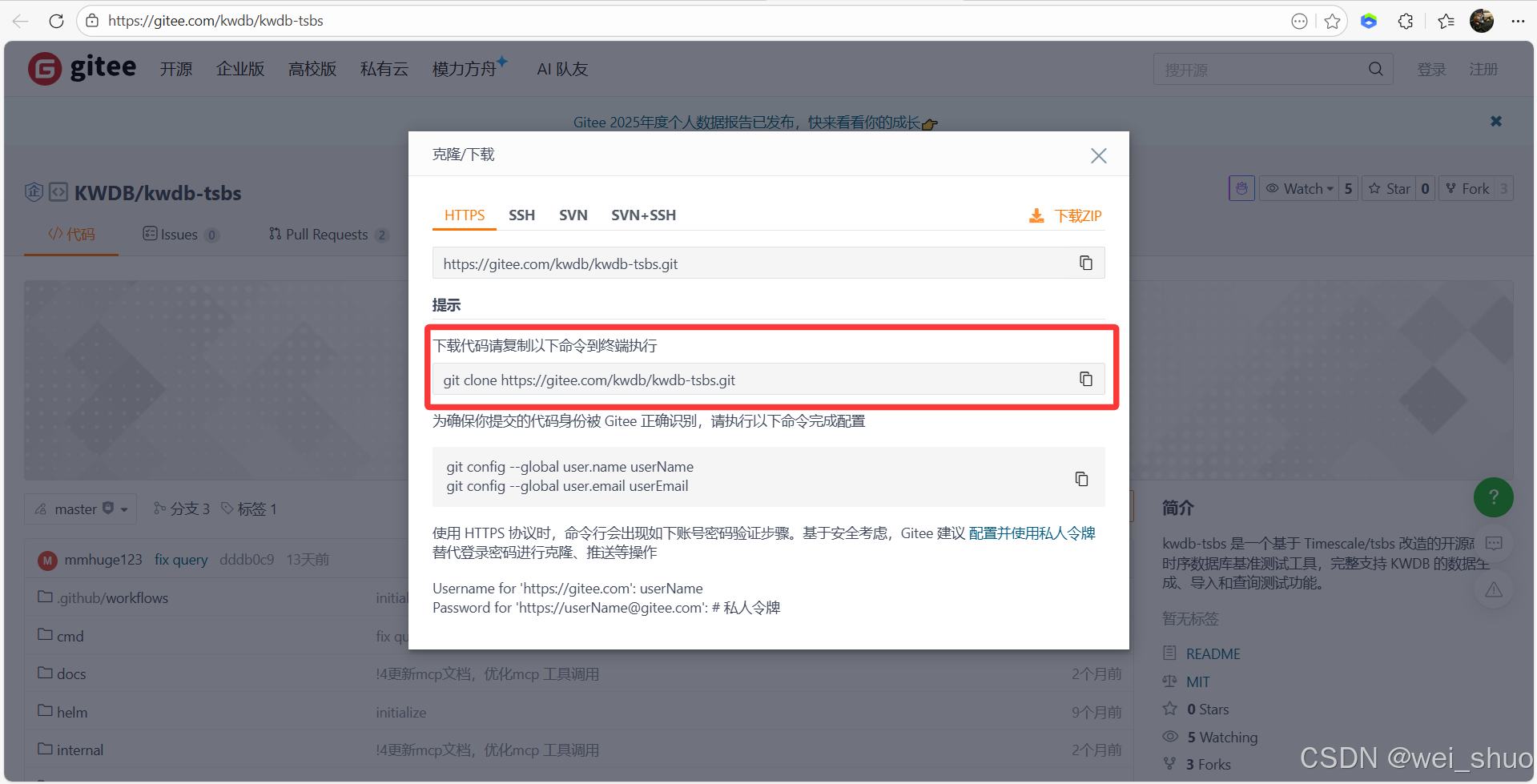View 0 Stars stargazers

pyautogui.click(x=1208, y=710)
